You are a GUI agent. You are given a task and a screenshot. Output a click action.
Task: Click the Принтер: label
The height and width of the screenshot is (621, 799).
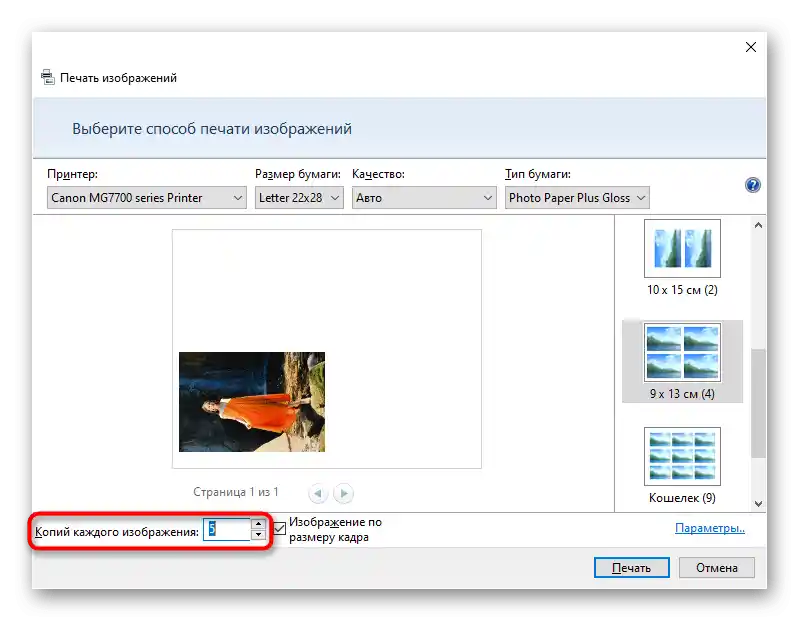[x=72, y=174]
